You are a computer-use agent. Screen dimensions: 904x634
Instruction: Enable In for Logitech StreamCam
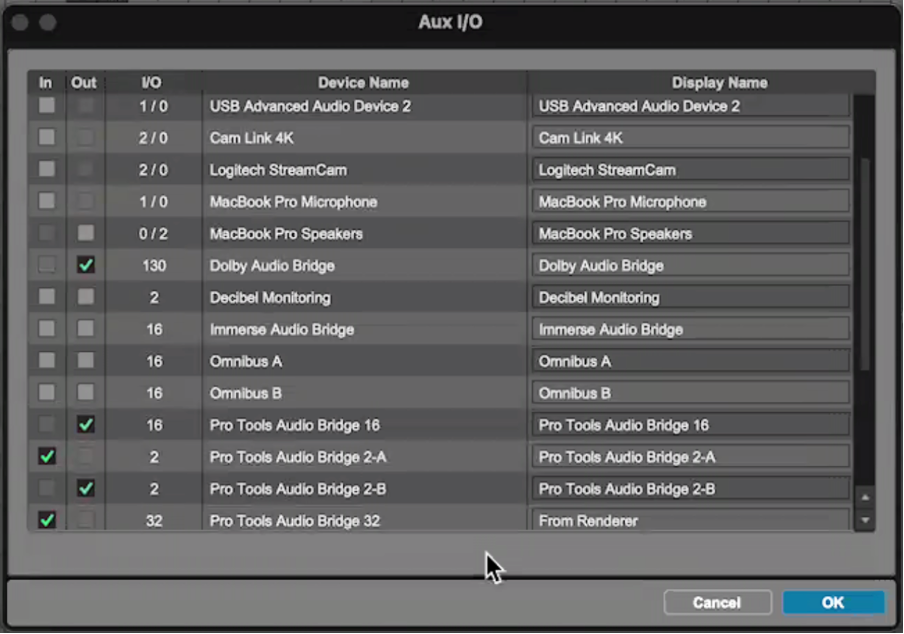pos(47,169)
